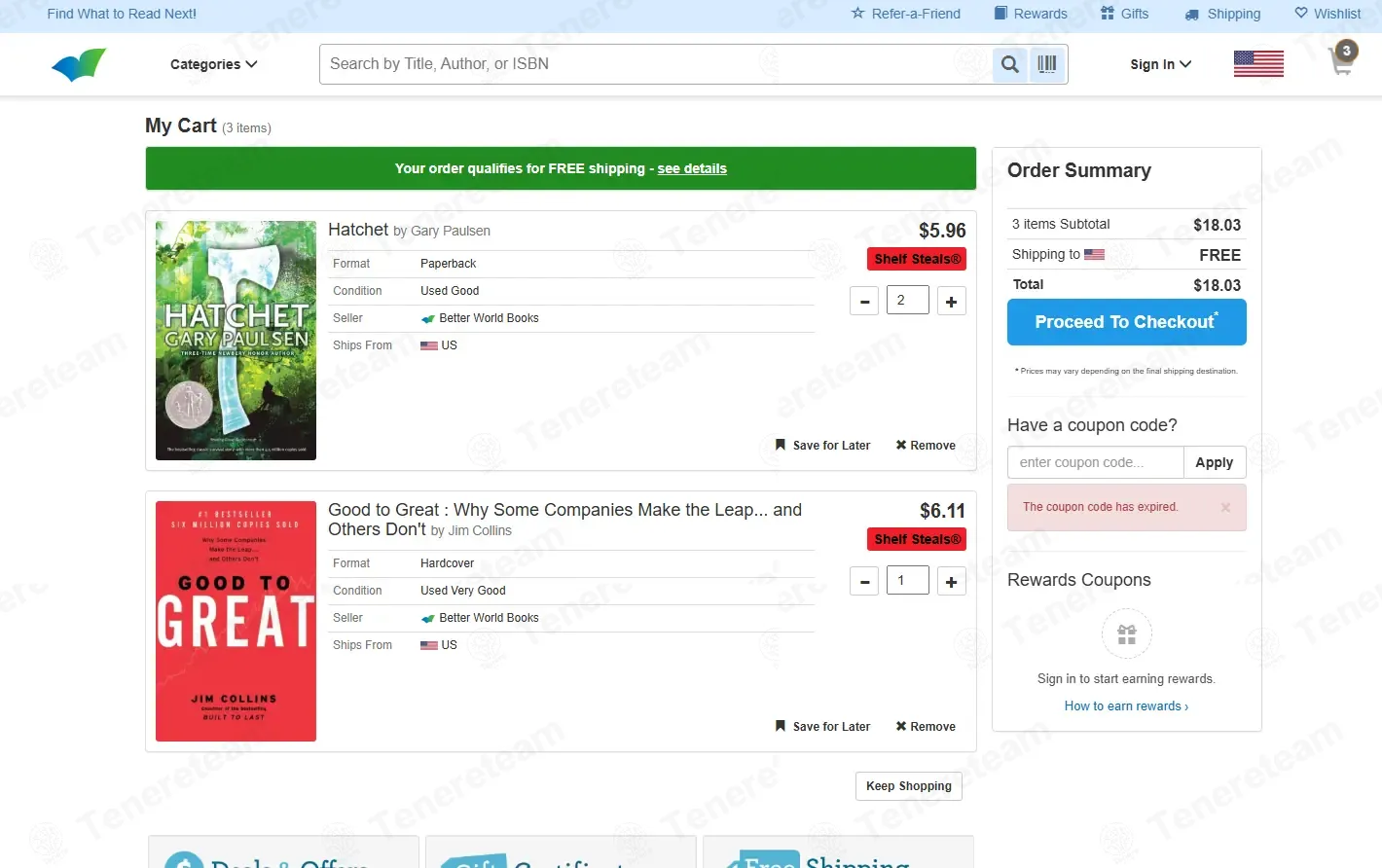Open Refer-a-Friend link in top bar
This screenshot has height=868, width=1382.
pyautogui.click(x=906, y=14)
